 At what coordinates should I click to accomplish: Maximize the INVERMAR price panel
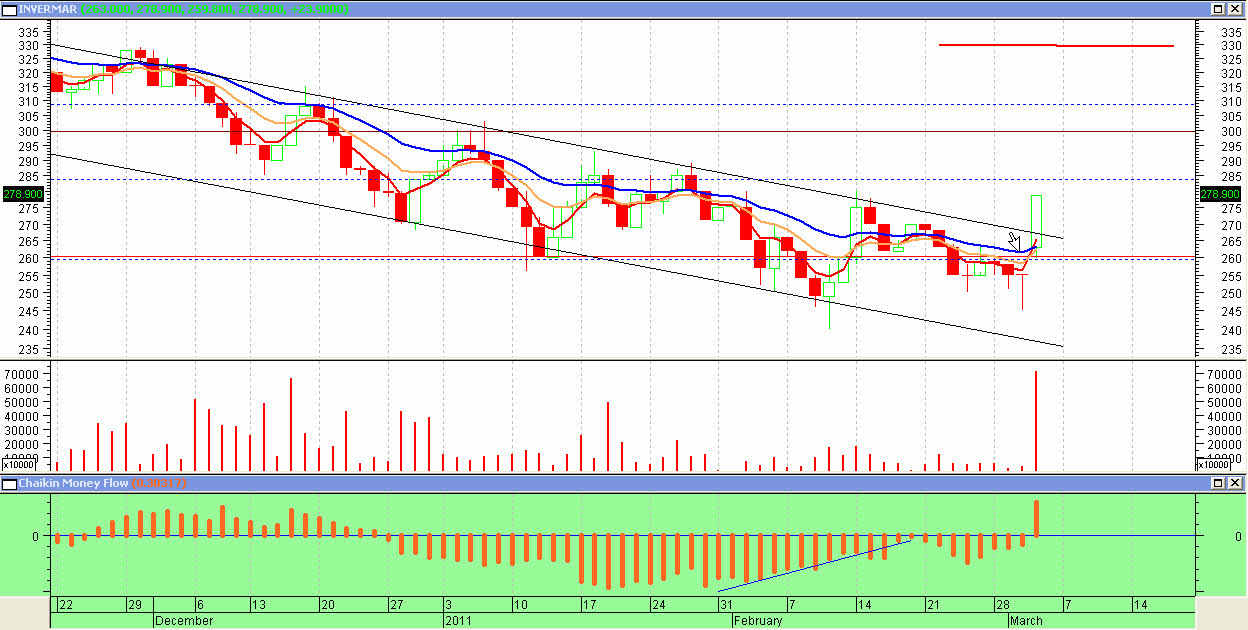(1219, 9)
